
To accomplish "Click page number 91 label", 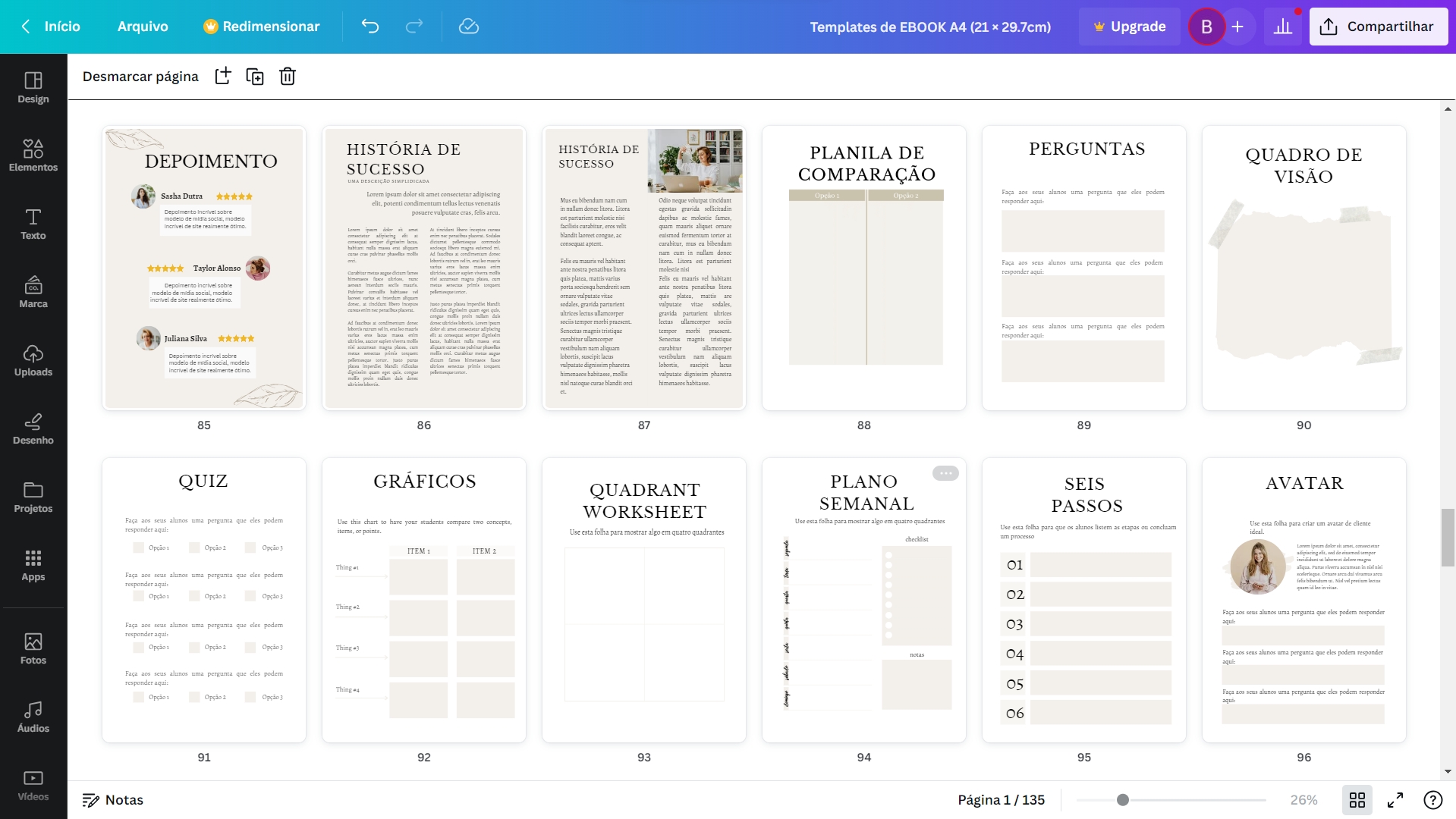I will pos(204,758).
